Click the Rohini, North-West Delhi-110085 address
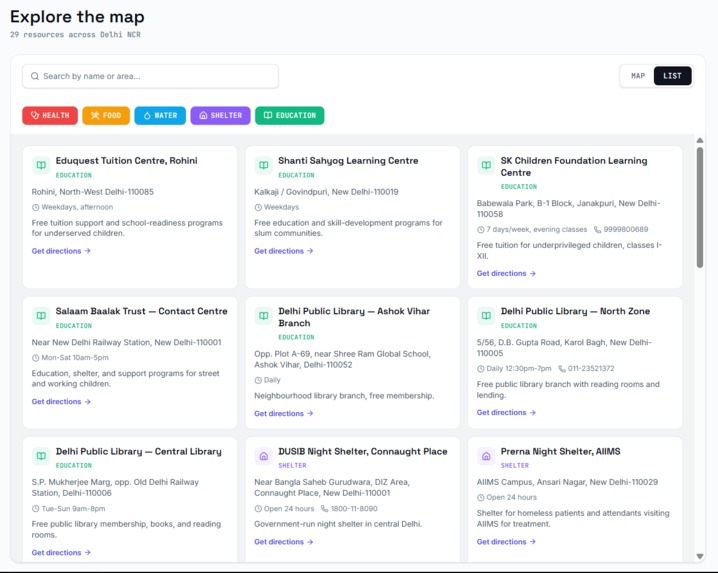This screenshot has height=573, width=718. (92, 192)
